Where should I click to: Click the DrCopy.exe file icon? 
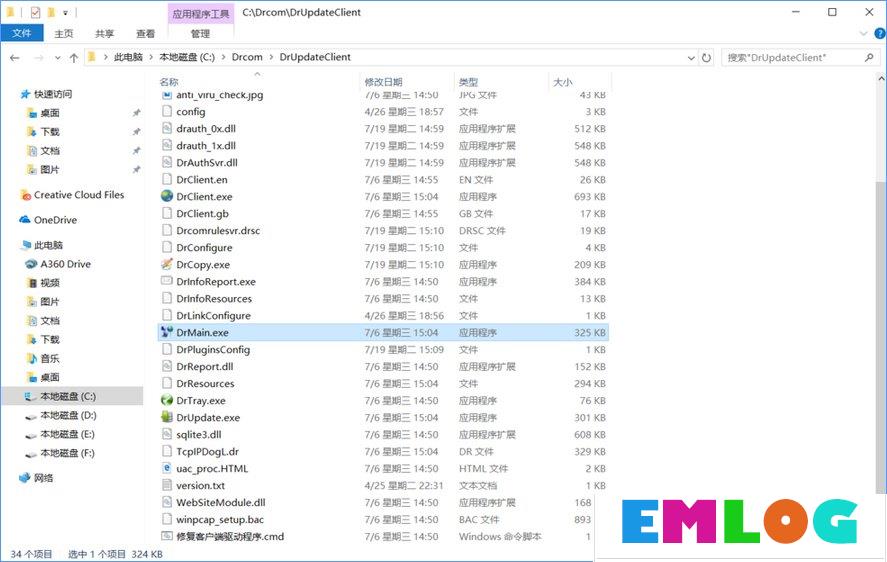coord(167,264)
